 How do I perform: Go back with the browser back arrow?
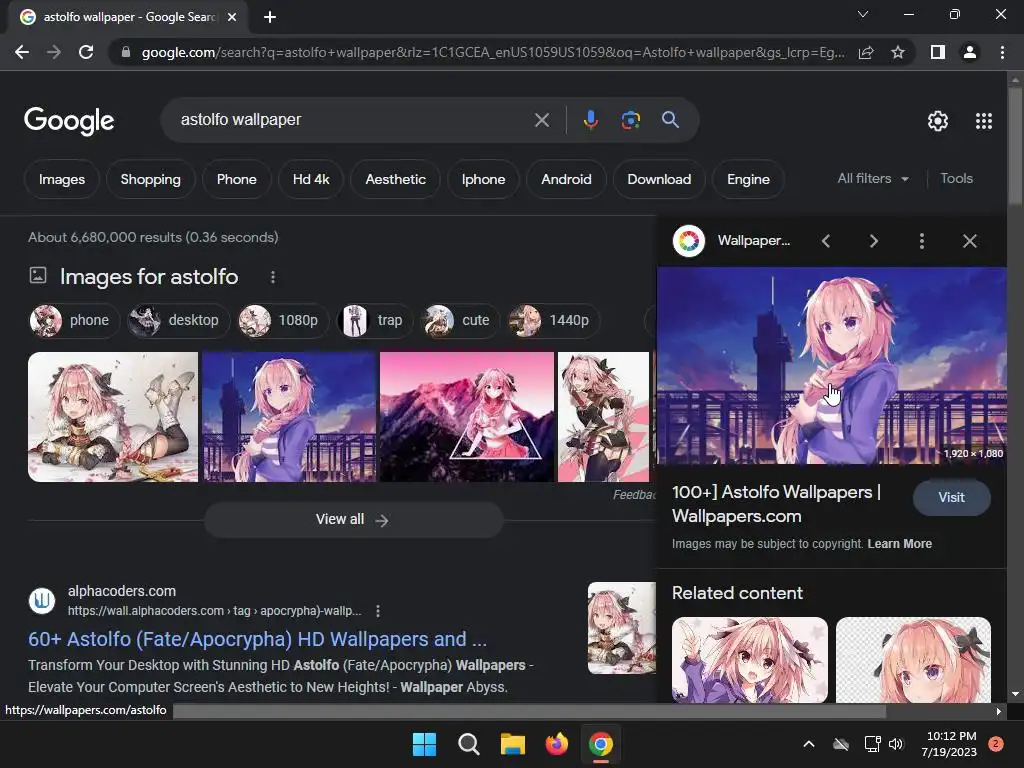22,52
